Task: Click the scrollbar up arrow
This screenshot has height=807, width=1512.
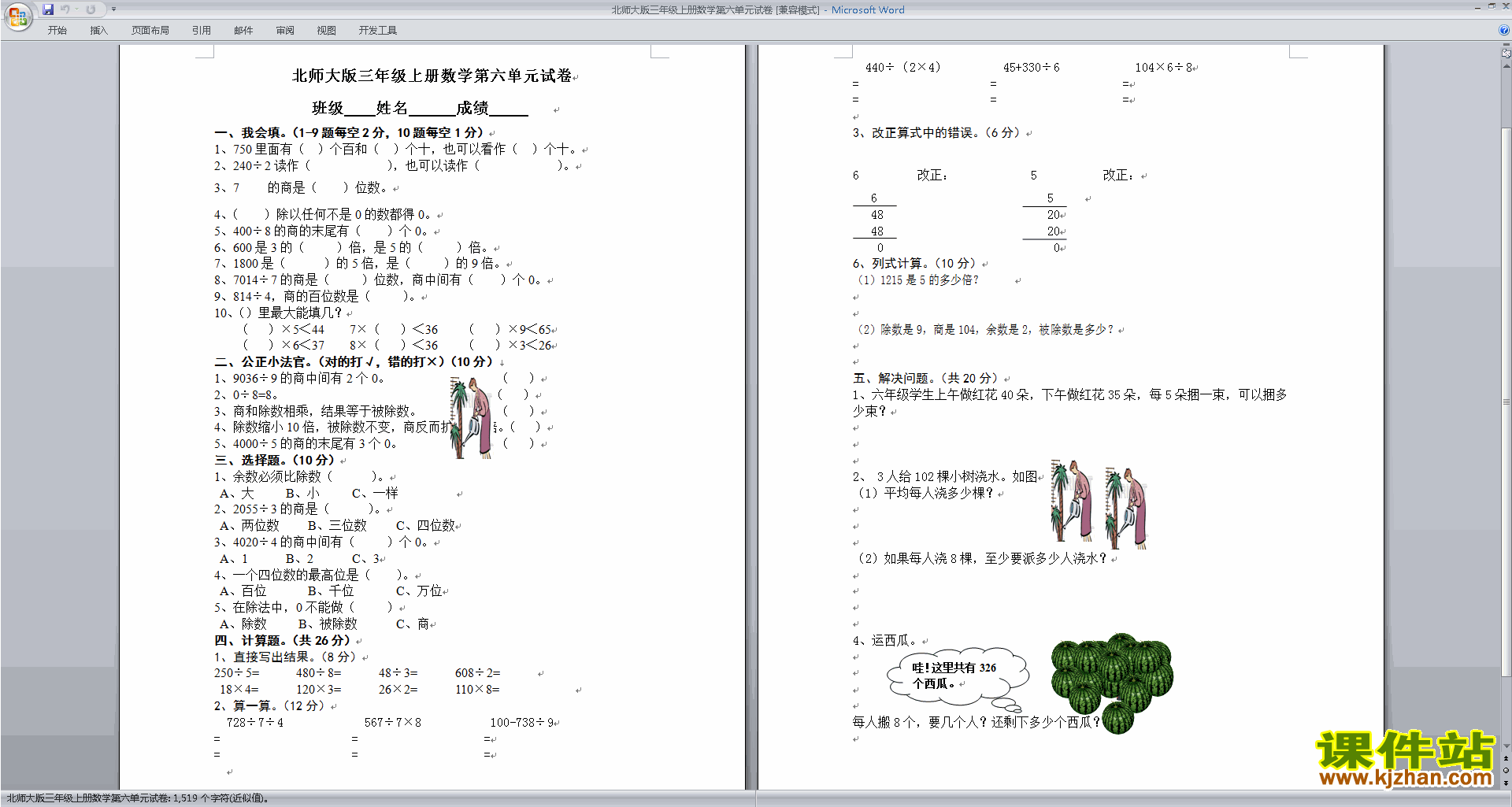Action: coord(1506,67)
